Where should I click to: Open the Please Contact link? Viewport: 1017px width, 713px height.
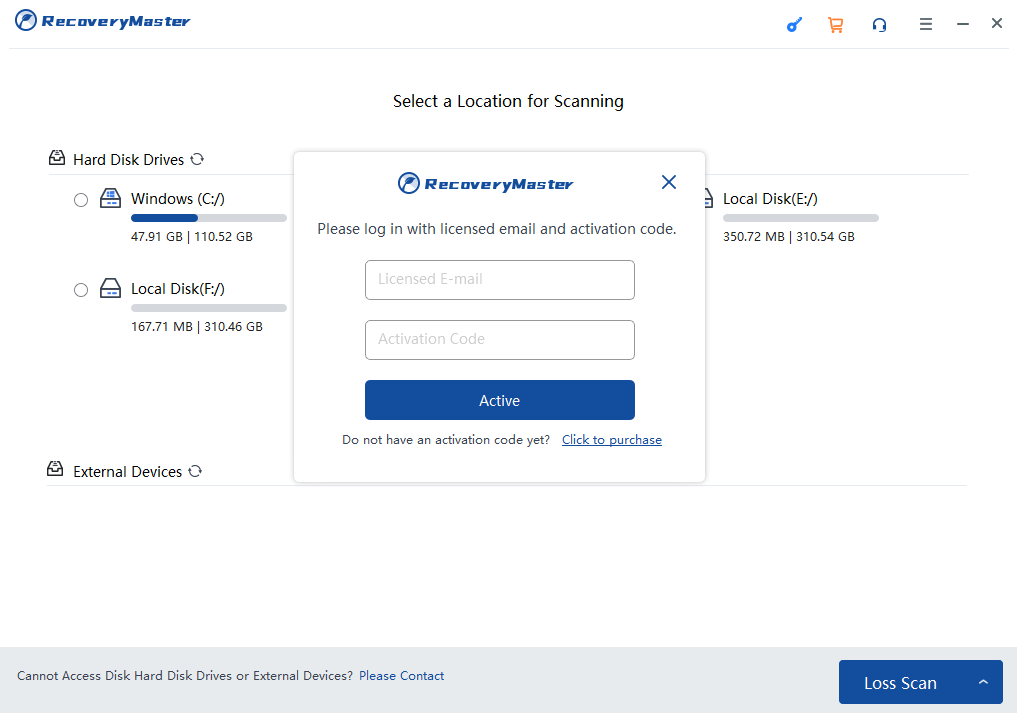(x=401, y=676)
